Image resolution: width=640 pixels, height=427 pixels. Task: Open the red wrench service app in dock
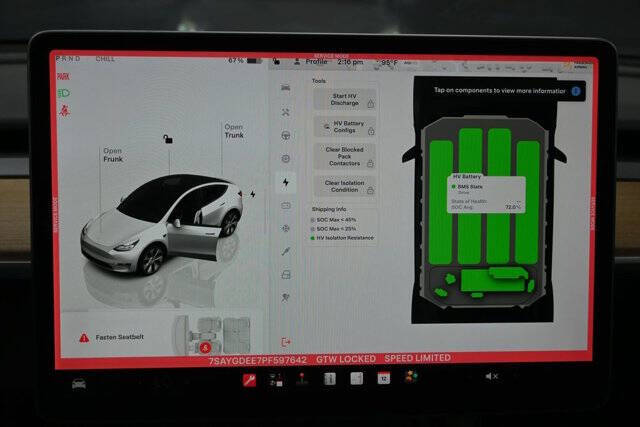point(249,380)
